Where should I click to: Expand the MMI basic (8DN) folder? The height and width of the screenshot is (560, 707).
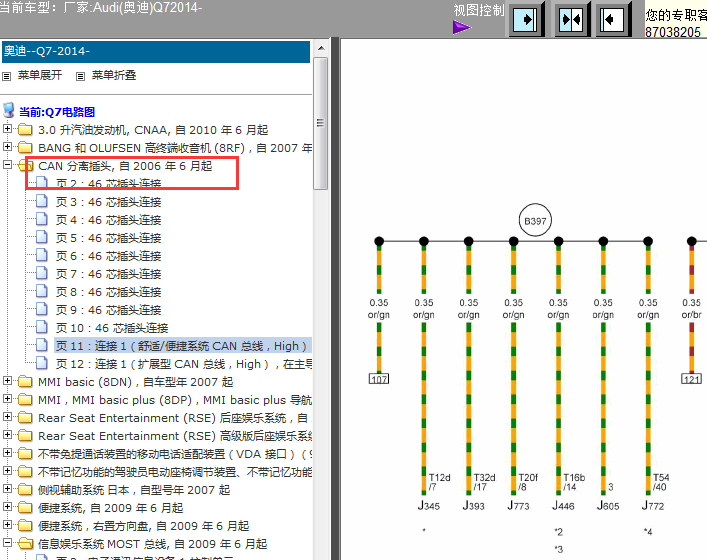point(7,381)
